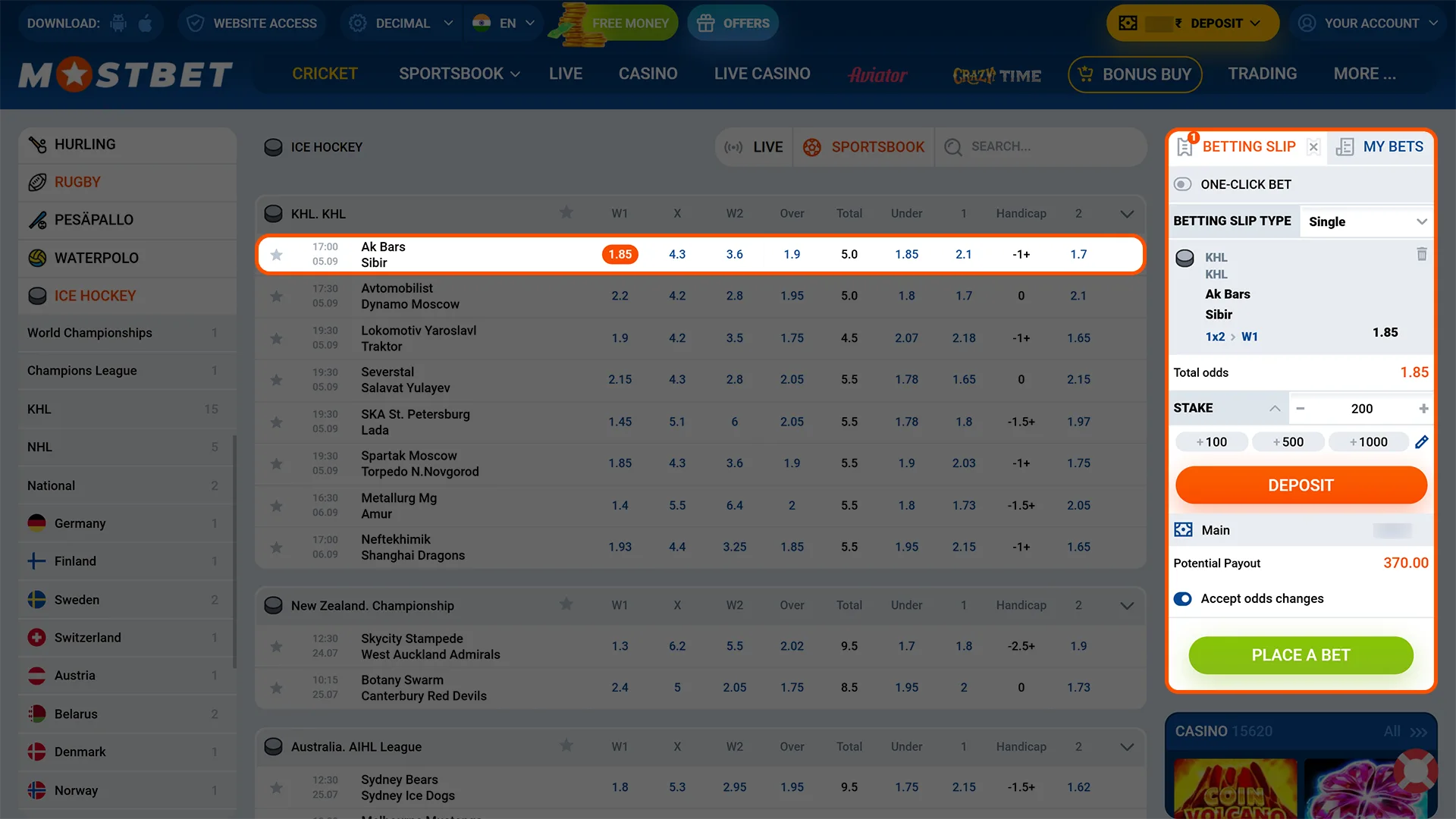1456x819 pixels.
Task: Click the Offers button
Action: pyautogui.click(x=733, y=23)
